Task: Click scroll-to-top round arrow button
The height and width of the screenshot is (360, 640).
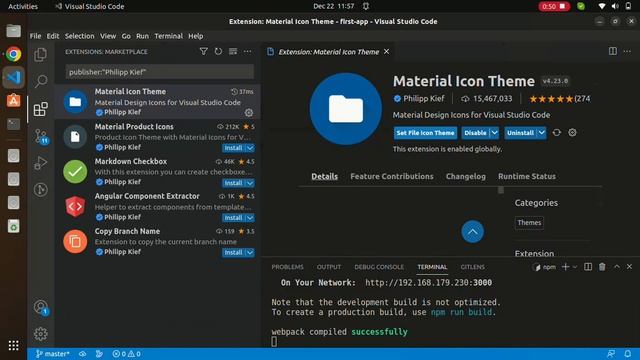Action: coord(472,231)
